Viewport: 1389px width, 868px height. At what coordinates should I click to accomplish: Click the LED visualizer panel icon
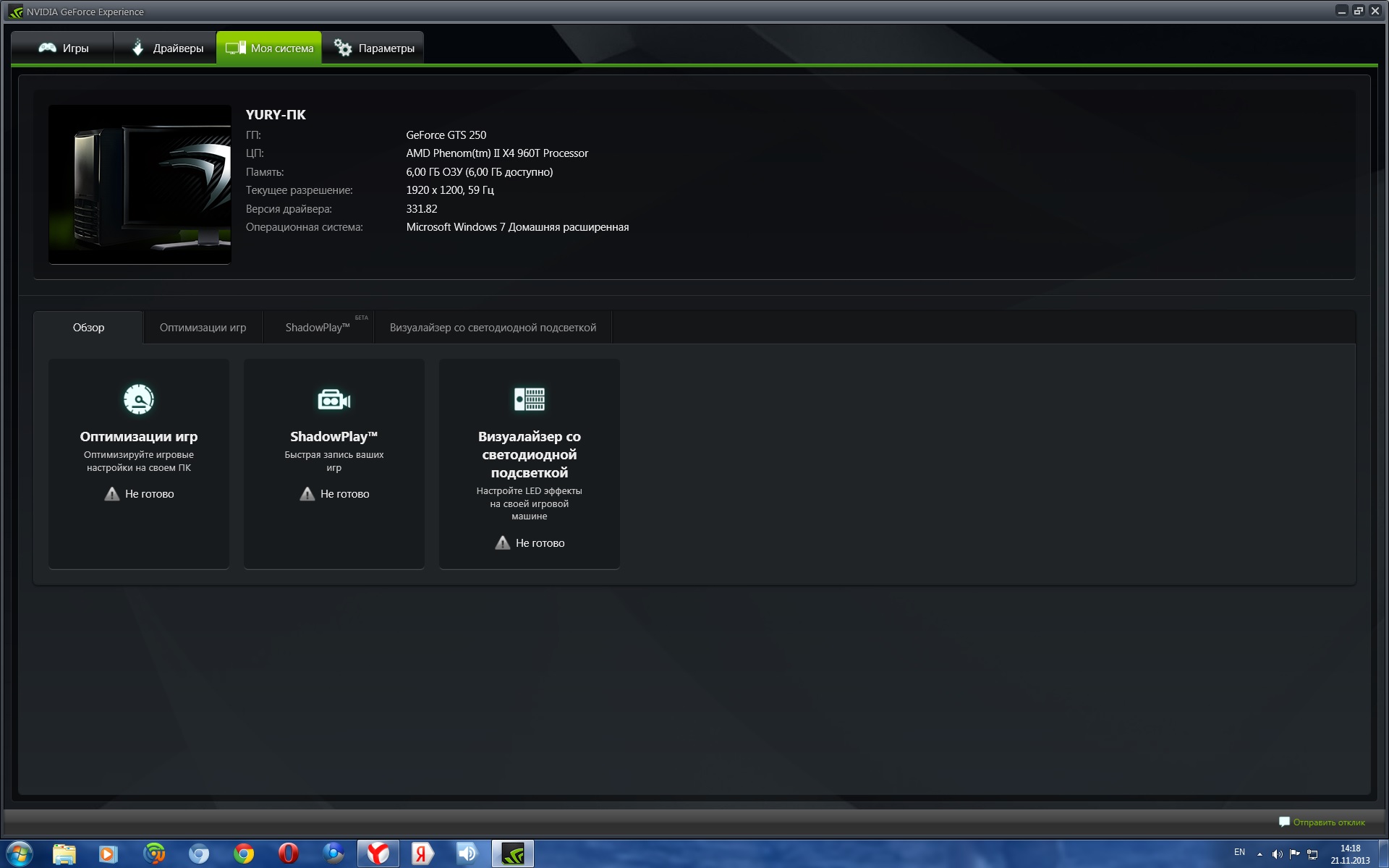click(529, 399)
